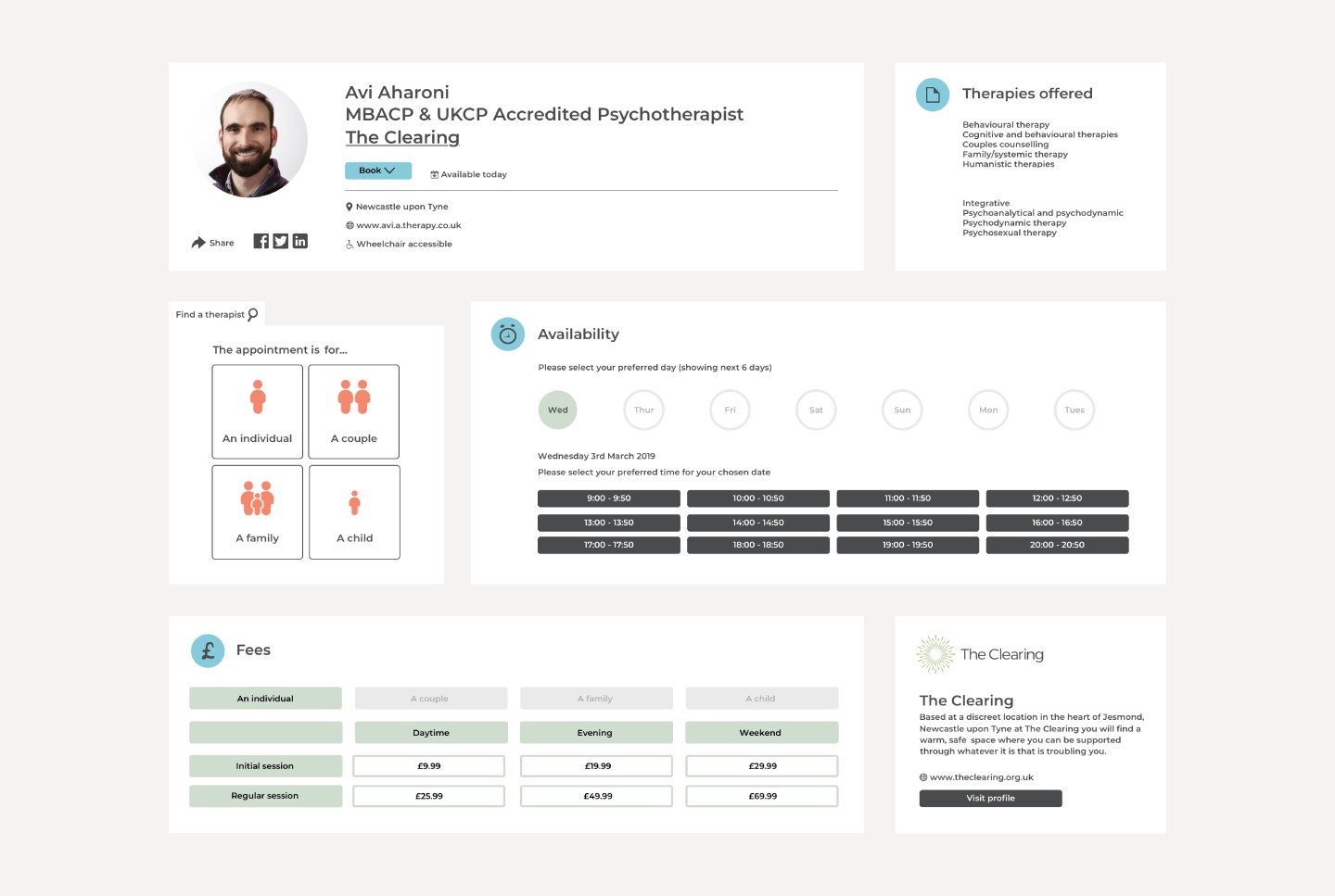Switch fees to A child tab

coord(761,699)
